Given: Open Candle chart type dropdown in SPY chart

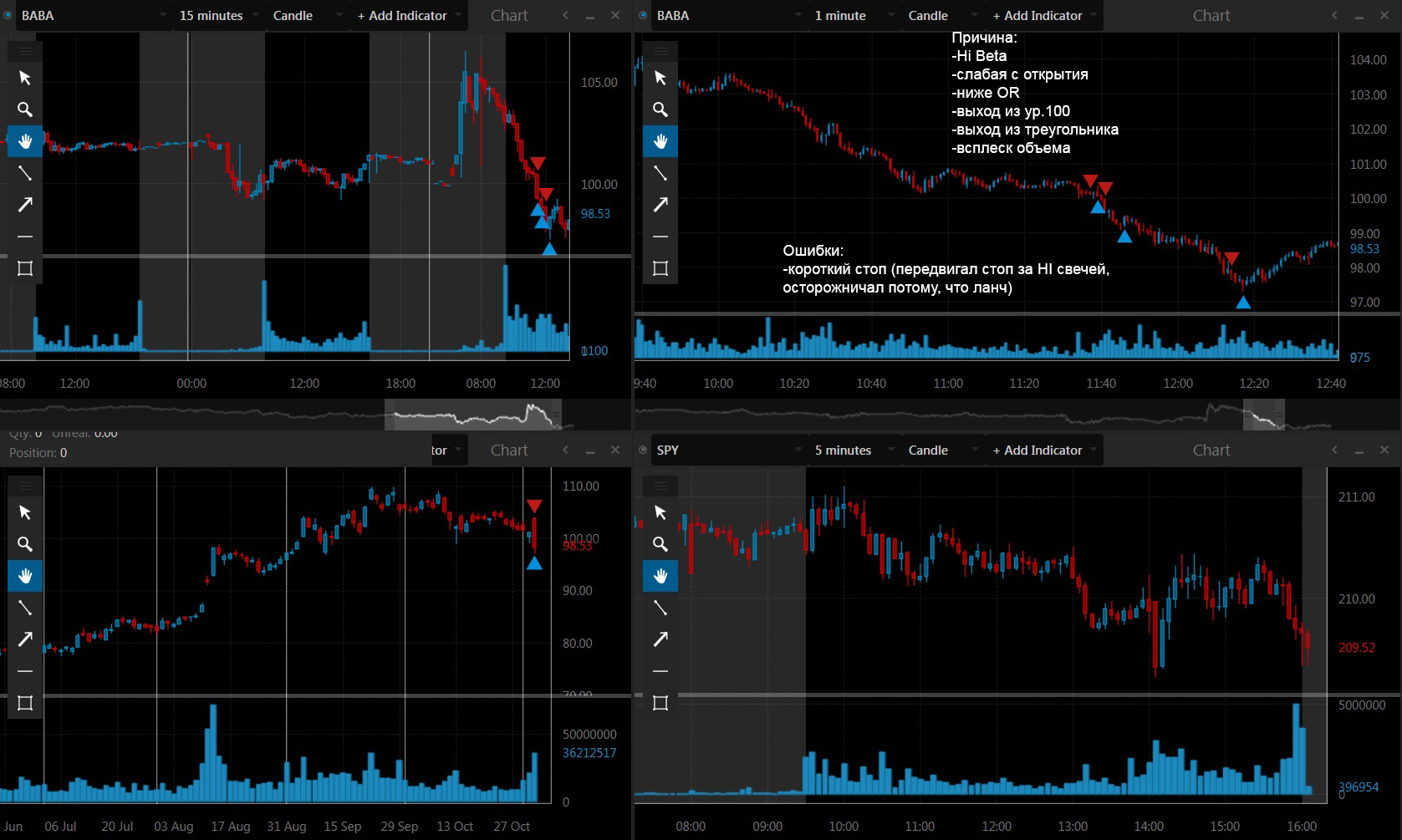Looking at the screenshot, I should tap(942, 451).
